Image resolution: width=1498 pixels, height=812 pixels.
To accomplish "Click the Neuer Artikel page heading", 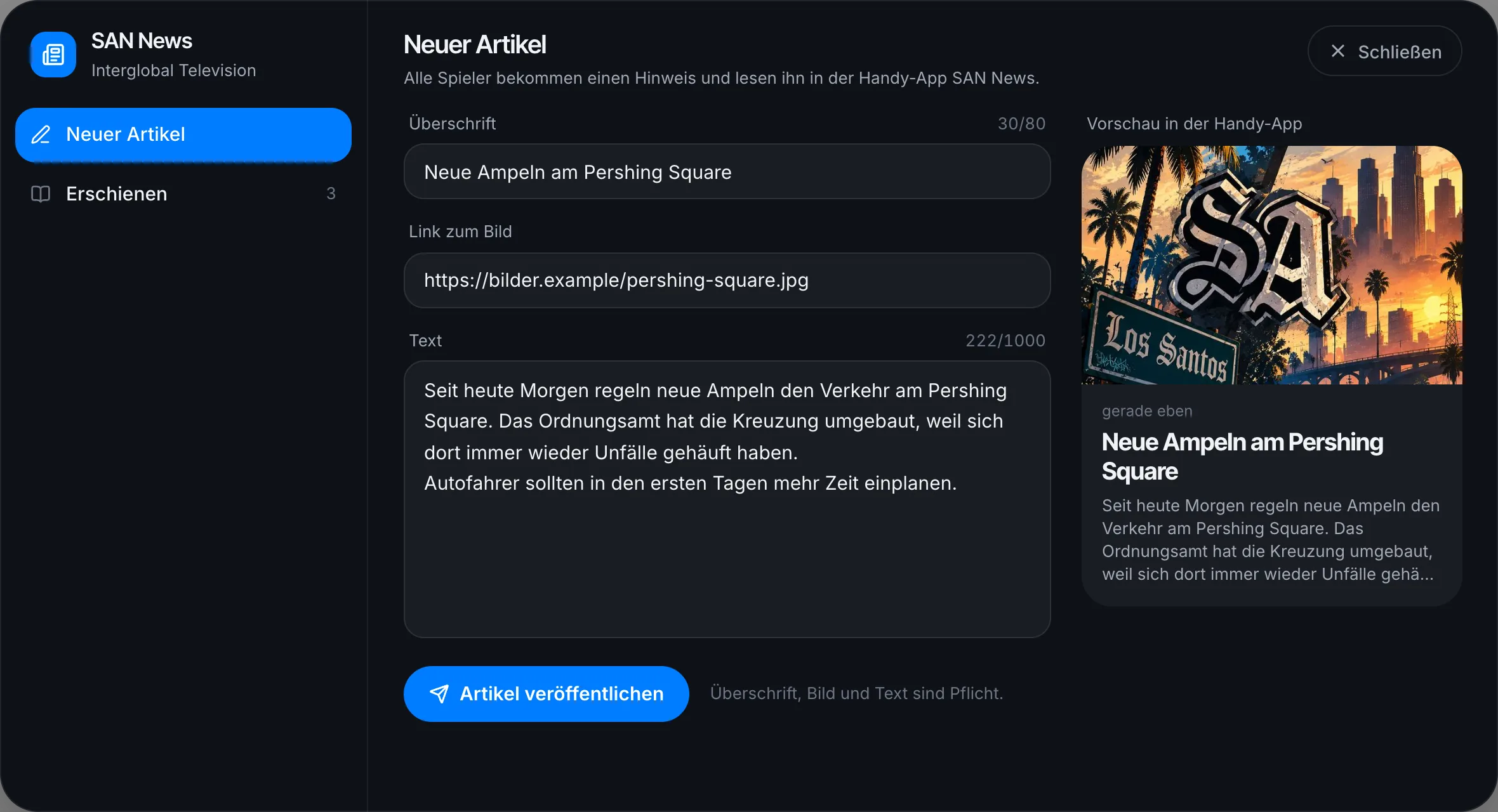I will [x=475, y=44].
